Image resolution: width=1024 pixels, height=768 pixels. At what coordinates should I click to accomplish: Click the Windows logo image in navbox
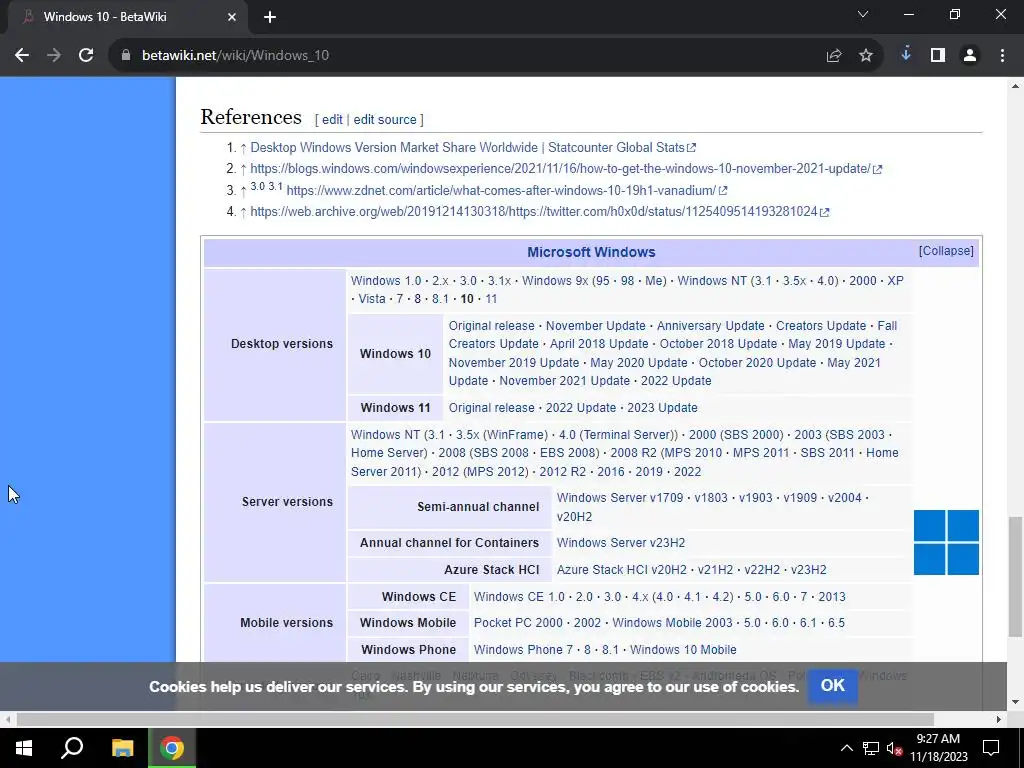point(946,543)
